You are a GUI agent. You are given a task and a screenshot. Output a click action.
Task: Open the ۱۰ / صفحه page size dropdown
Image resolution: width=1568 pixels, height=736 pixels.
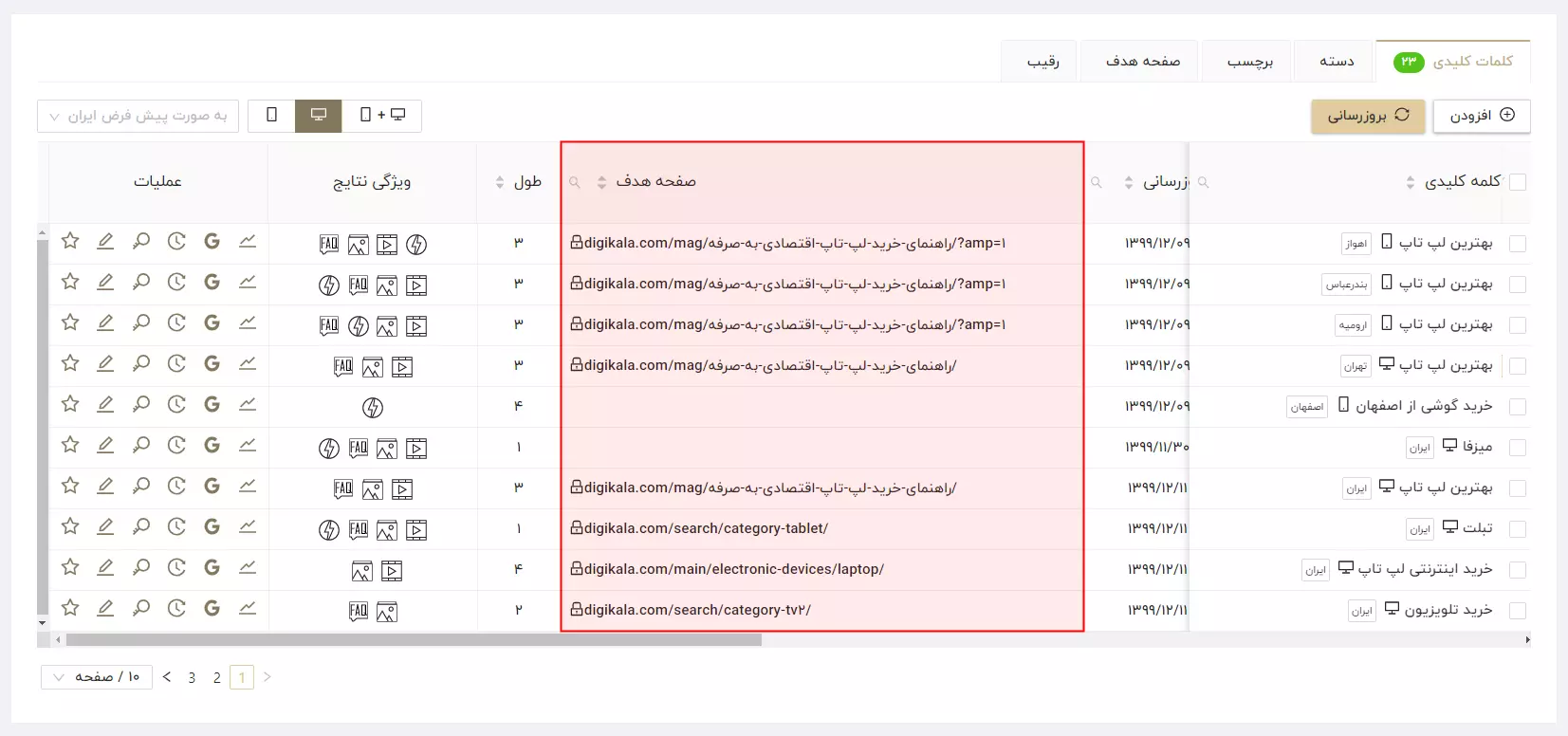tap(97, 676)
